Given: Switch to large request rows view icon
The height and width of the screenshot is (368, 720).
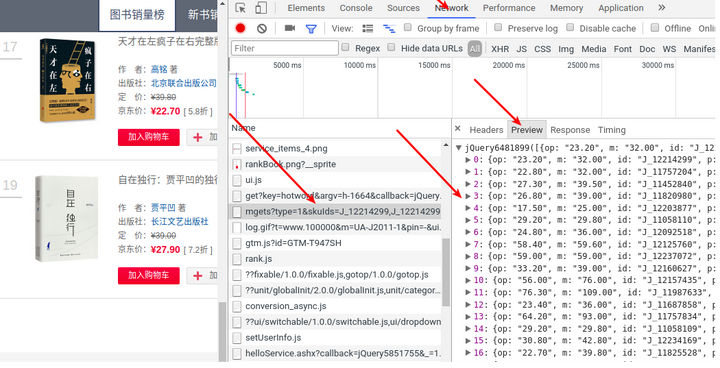Looking at the screenshot, I should pos(368,28).
